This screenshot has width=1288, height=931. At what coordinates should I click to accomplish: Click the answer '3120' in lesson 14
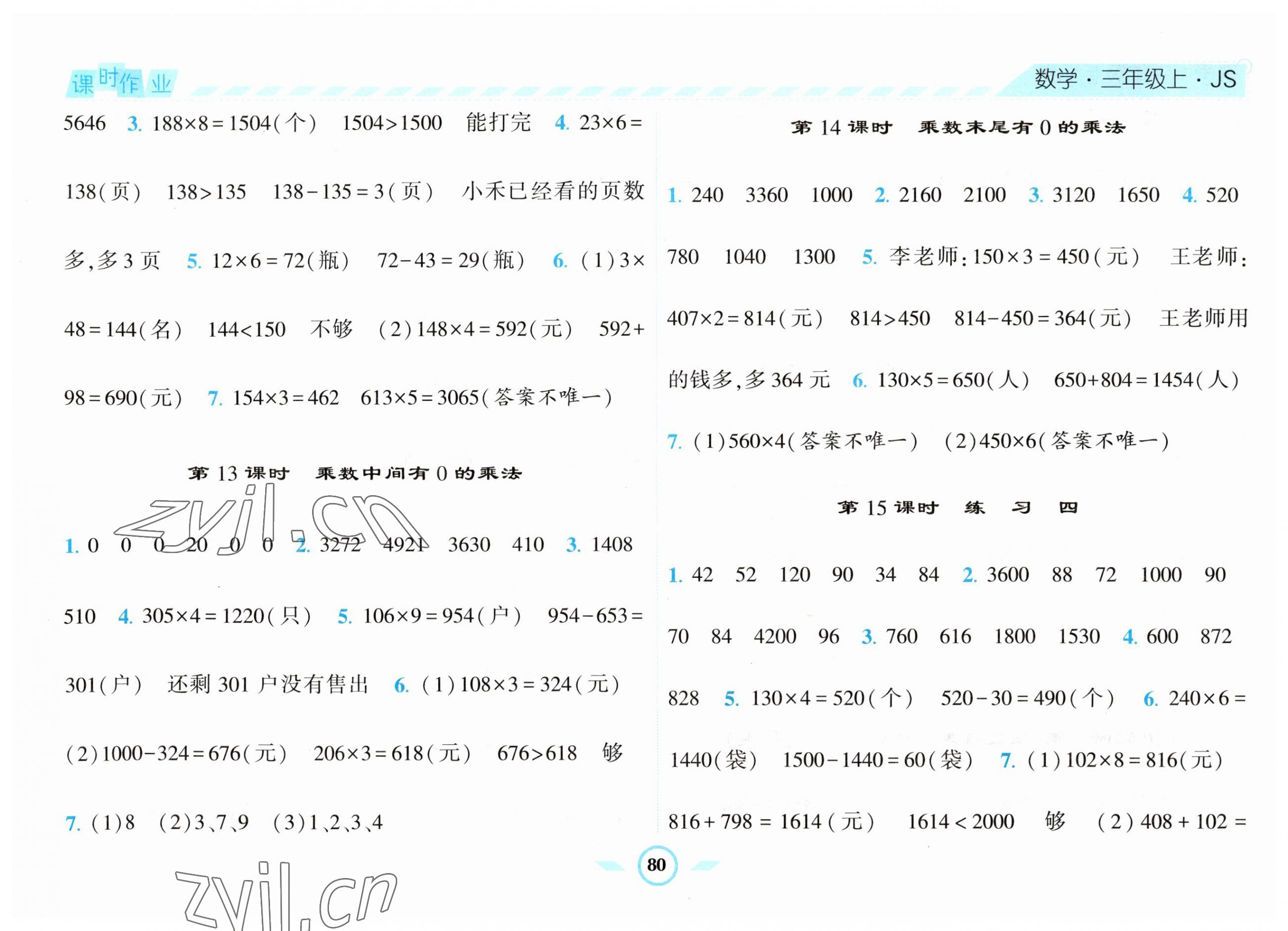(1073, 195)
